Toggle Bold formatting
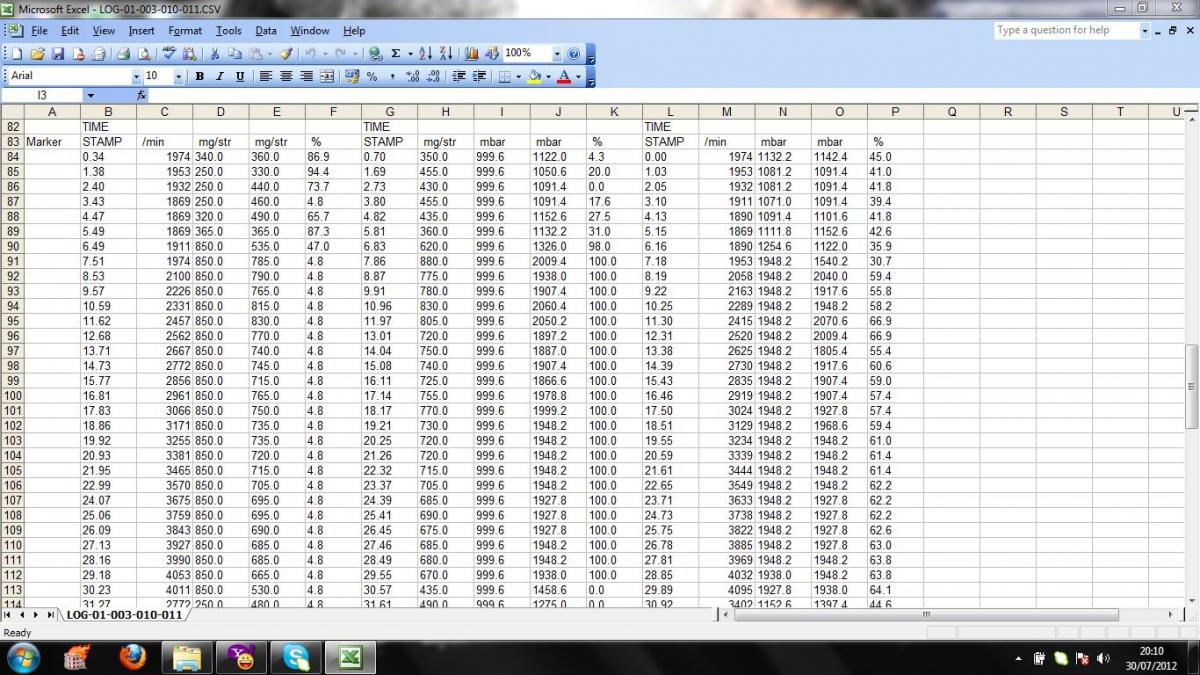This screenshot has width=1200, height=675. tap(200, 76)
